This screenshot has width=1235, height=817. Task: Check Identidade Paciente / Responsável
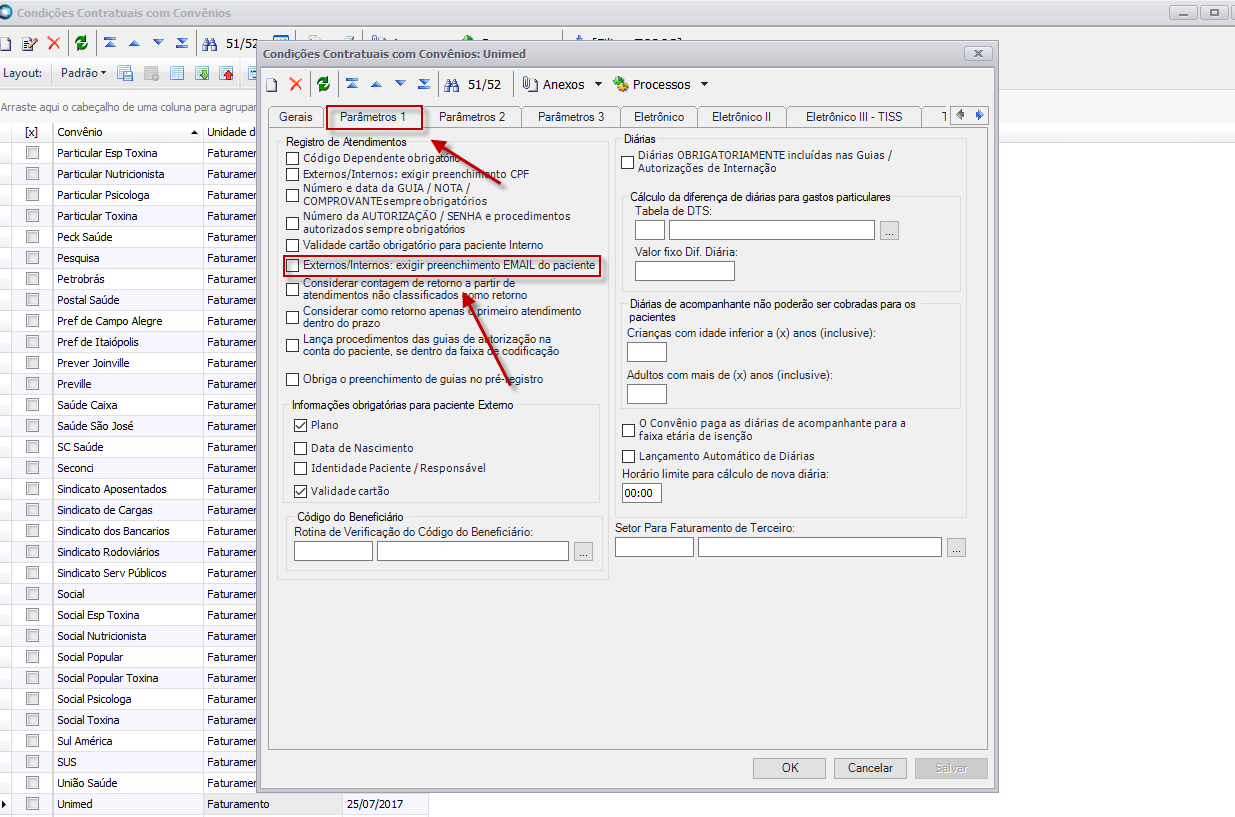pos(300,468)
